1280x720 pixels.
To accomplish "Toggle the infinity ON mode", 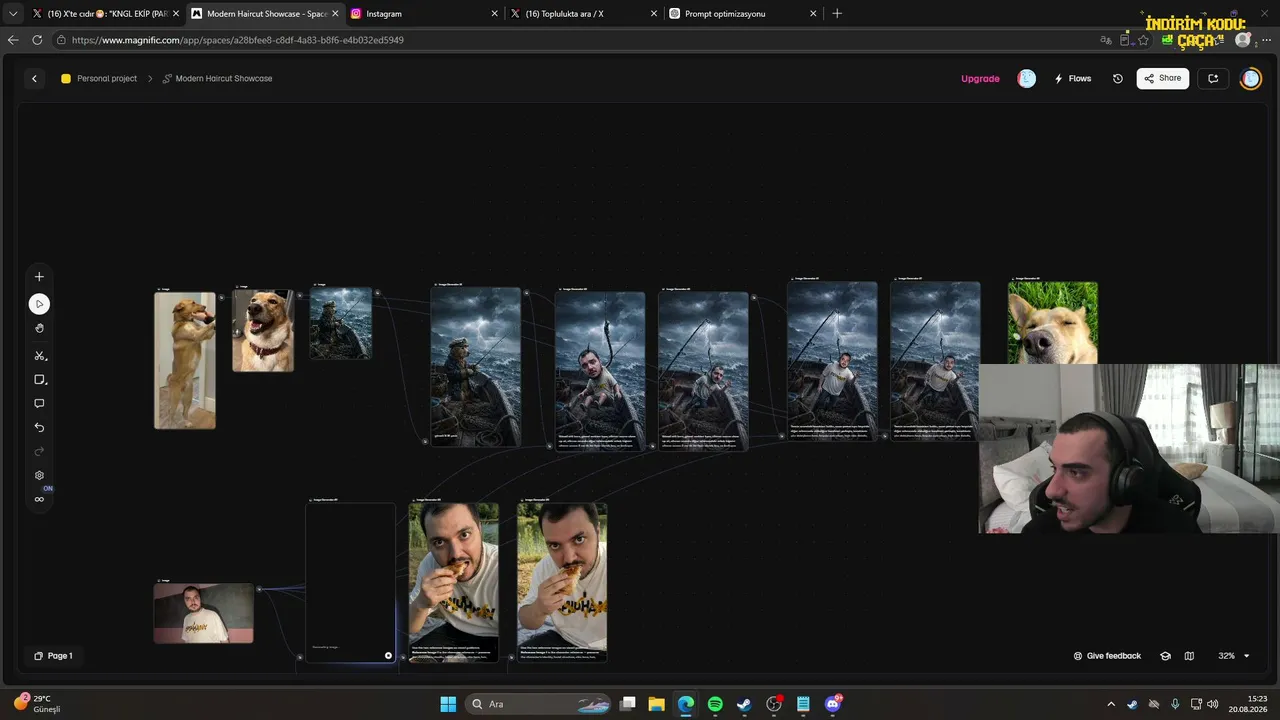I will tap(39, 499).
